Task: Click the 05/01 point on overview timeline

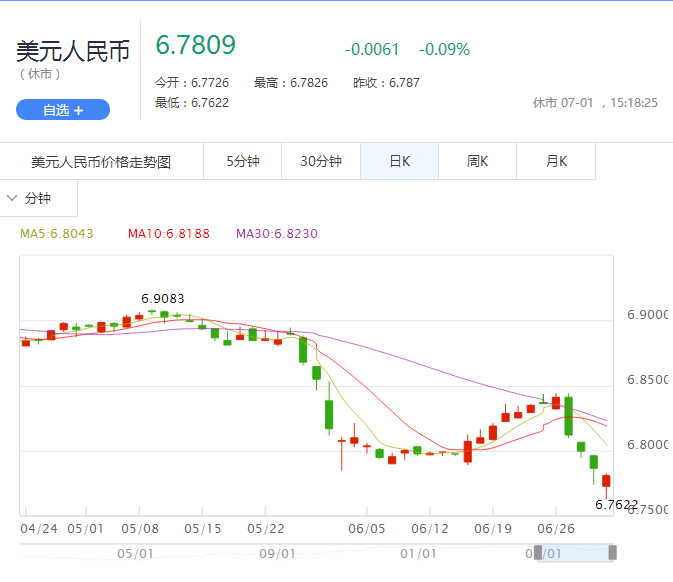Action: [x=135, y=553]
